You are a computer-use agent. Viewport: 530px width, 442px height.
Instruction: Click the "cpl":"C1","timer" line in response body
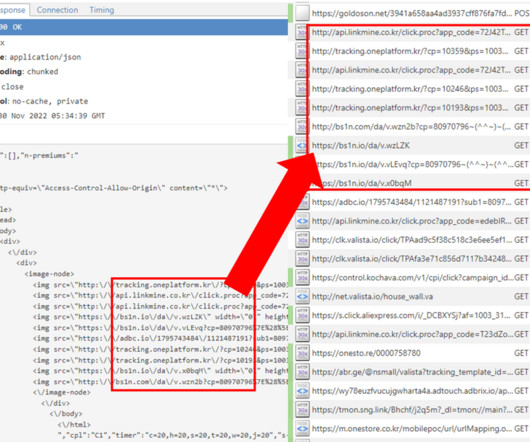click(172, 436)
